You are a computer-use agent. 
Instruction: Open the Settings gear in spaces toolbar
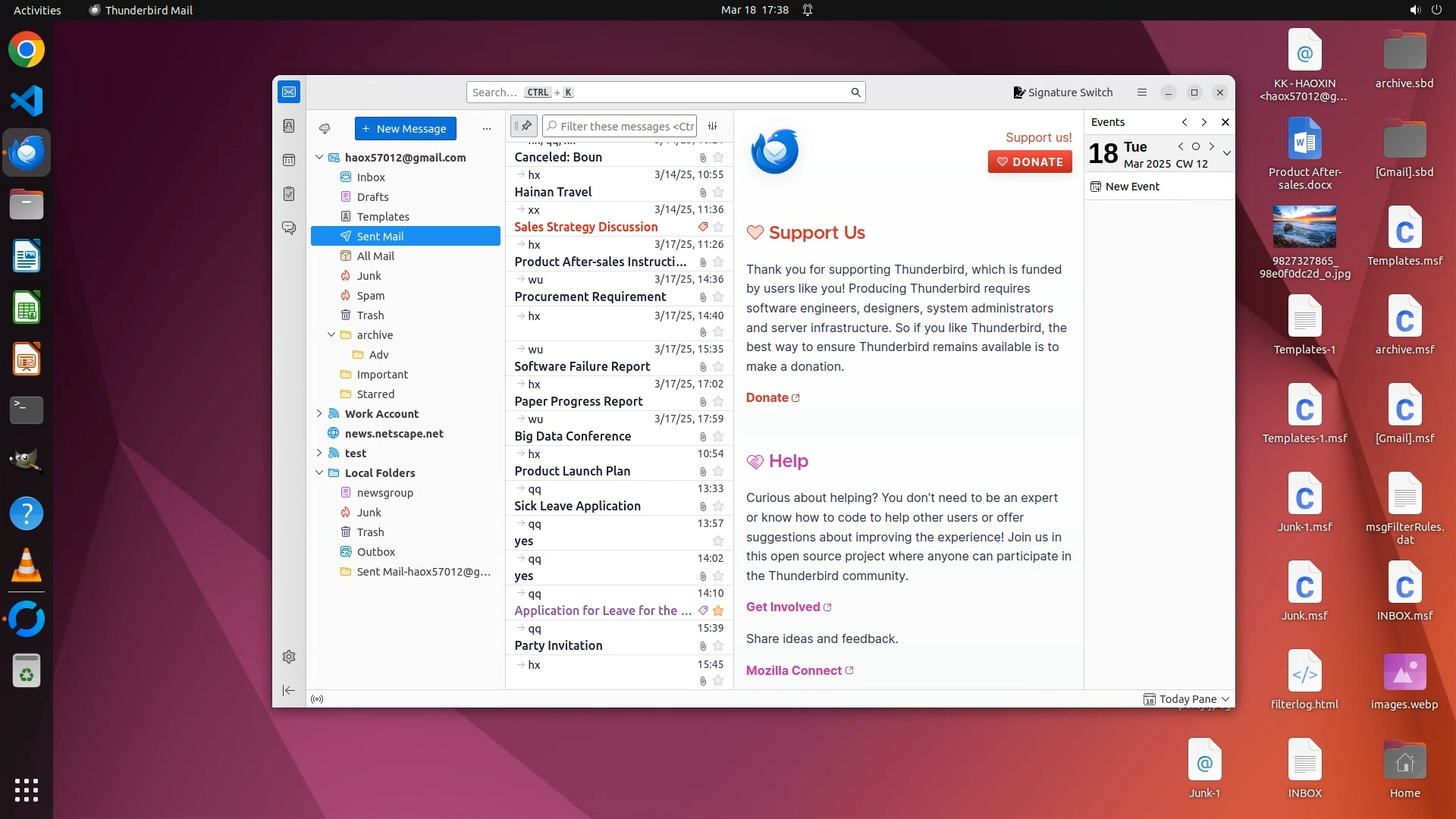pos(289,657)
